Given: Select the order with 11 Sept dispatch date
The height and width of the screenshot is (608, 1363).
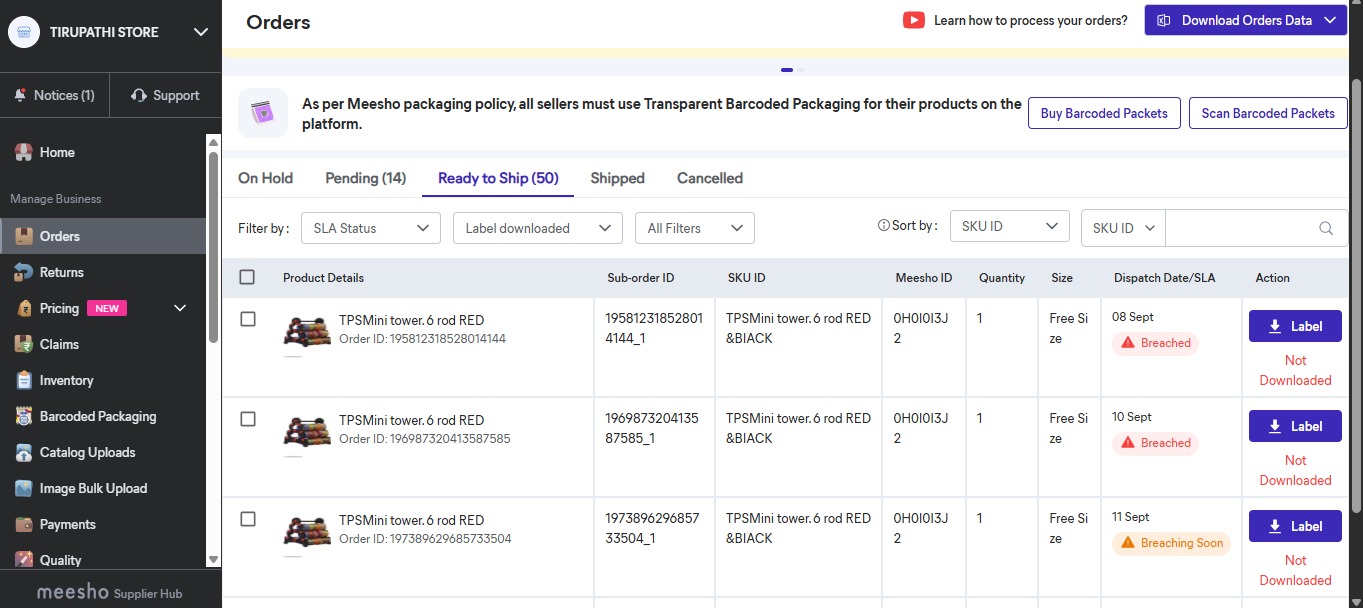Looking at the screenshot, I should (248, 519).
